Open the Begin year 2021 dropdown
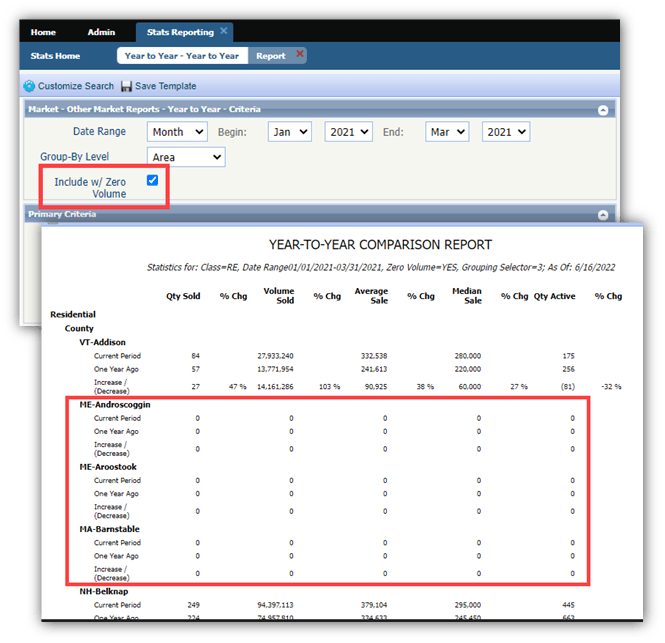 coord(349,132)
